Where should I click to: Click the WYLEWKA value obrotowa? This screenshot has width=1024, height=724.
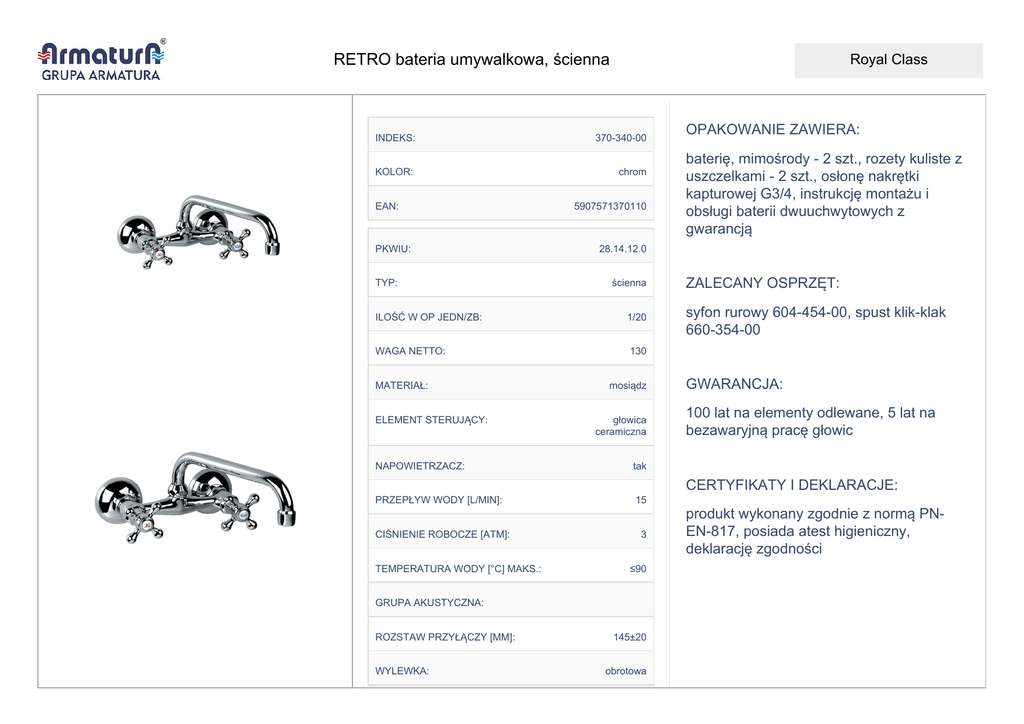pyautogui.click(x=625, y=671)
